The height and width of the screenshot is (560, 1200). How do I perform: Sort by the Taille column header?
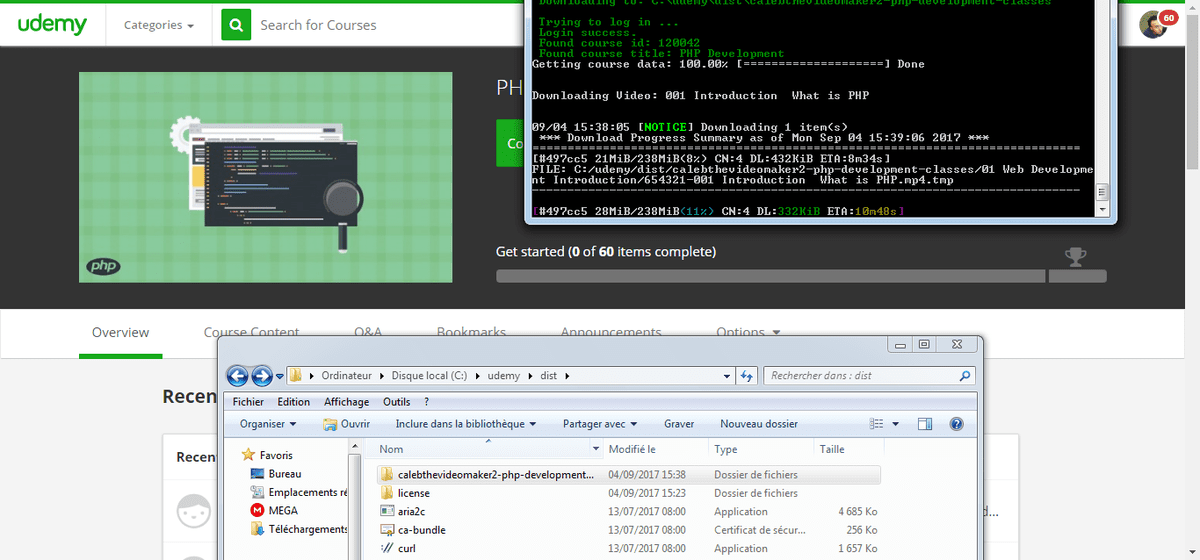coord(850,450)
